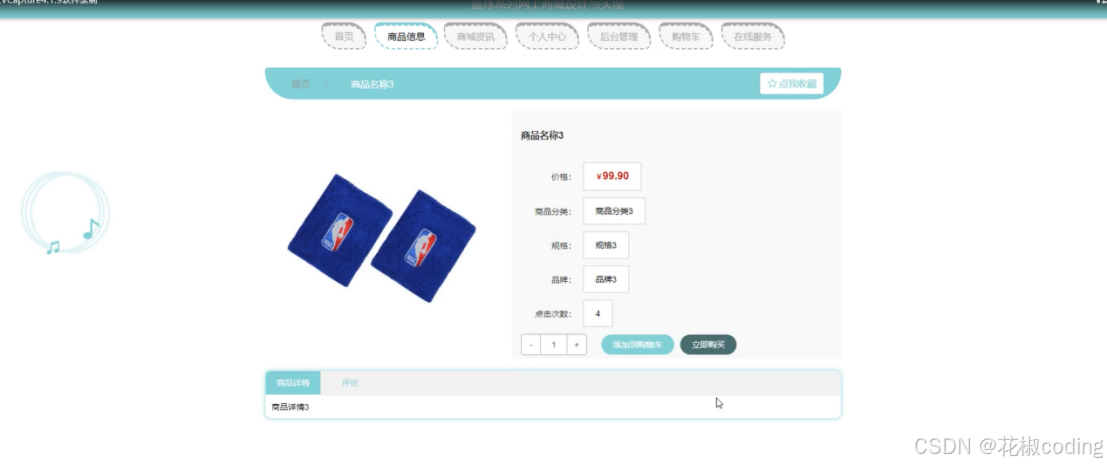Click the 点我收藏 favorite button
Image resolution: width=1107 pixels, height=466 pixels.
[791, 83]
